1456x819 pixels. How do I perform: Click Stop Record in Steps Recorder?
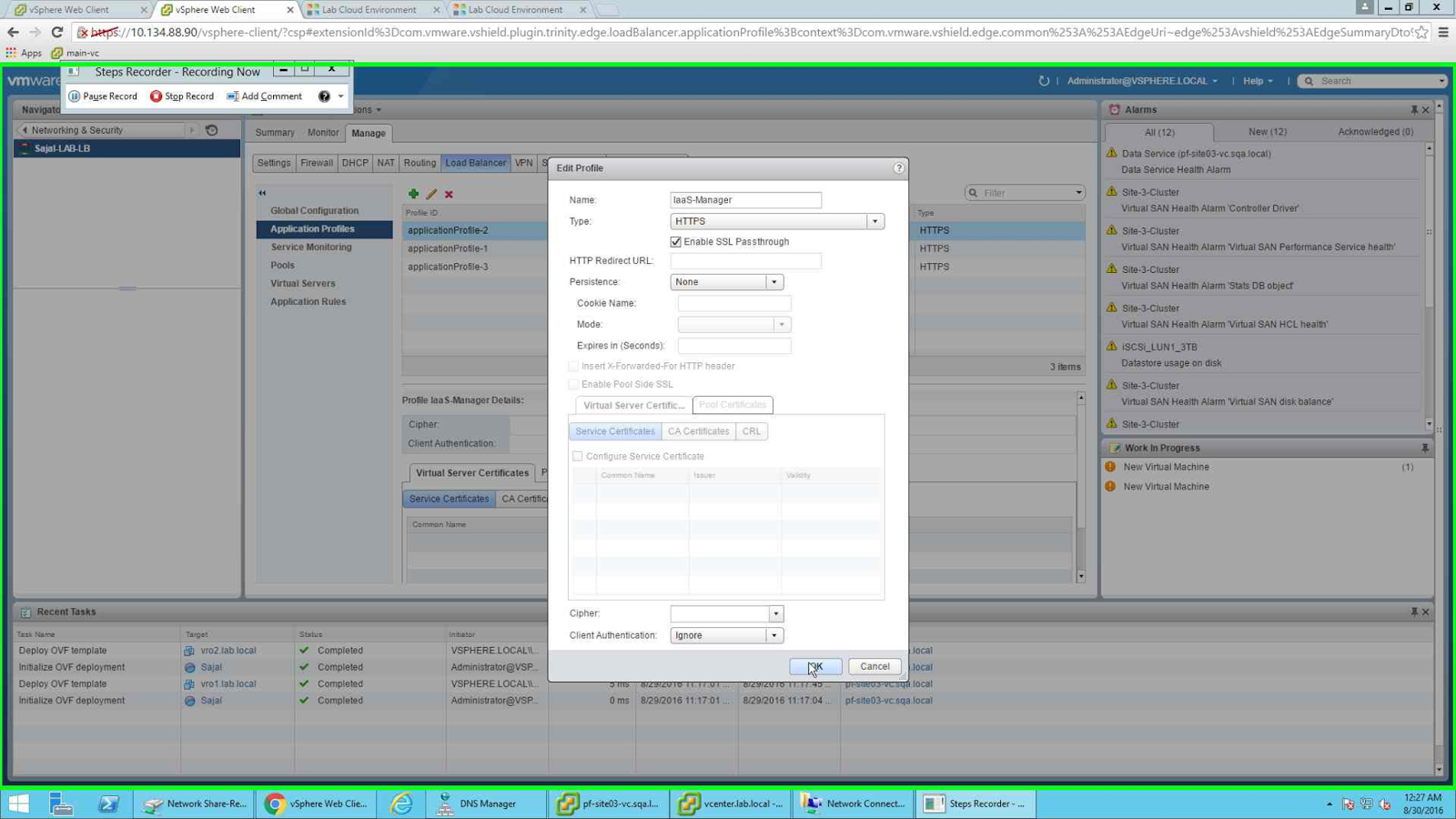click(x=182, y=96)
